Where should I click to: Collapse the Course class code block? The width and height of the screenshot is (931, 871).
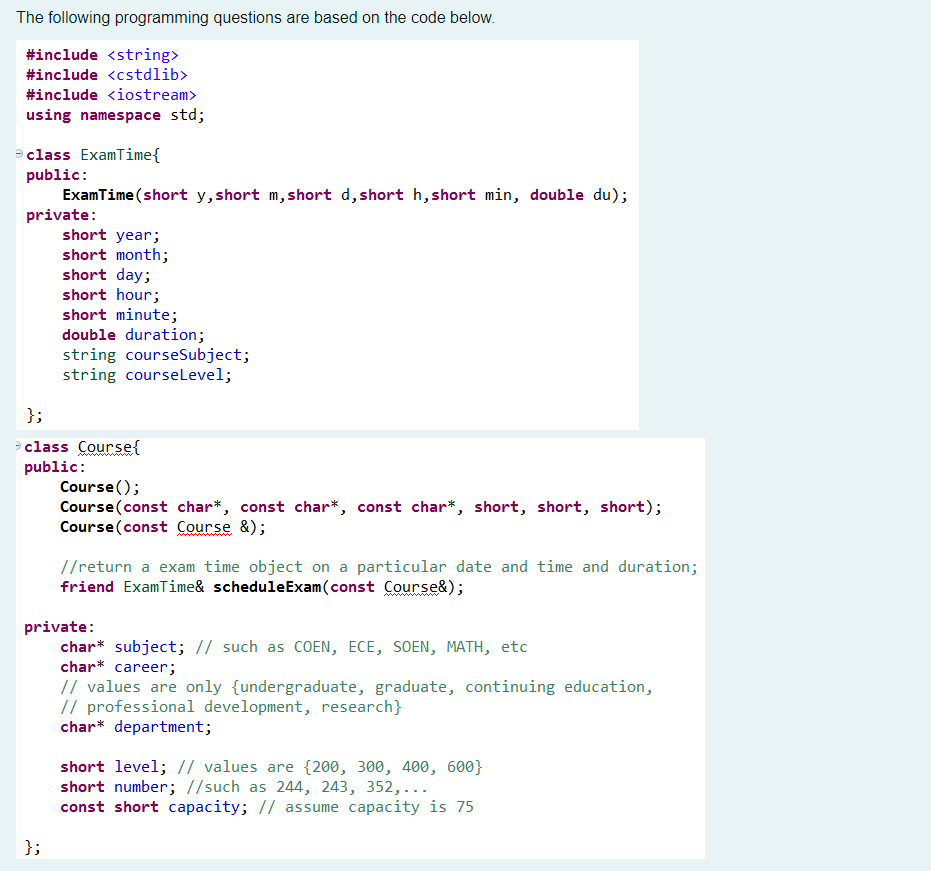16,446
